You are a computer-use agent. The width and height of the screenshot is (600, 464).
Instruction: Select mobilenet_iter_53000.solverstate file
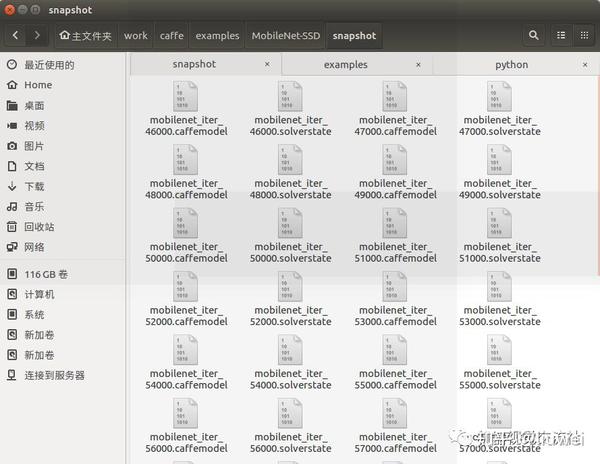(500, 299)
